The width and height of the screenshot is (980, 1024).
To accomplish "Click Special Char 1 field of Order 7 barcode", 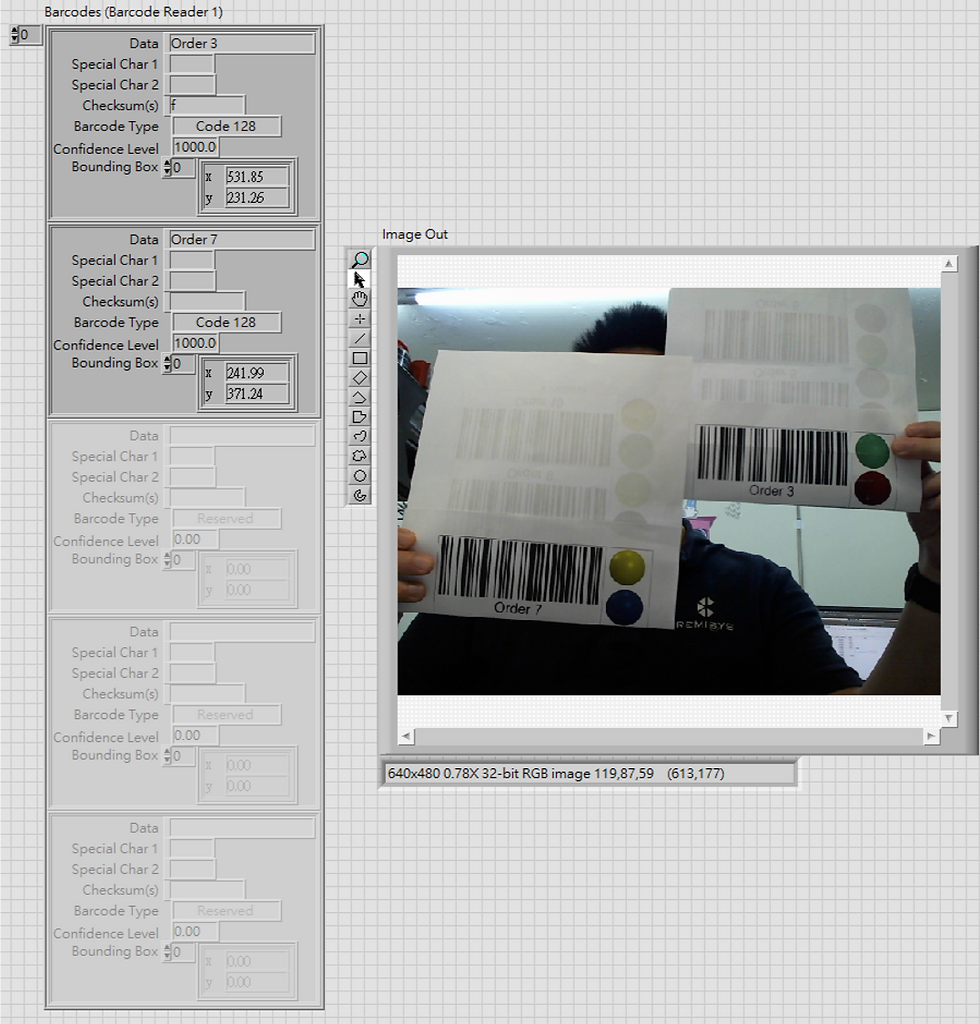I will 192,260.
